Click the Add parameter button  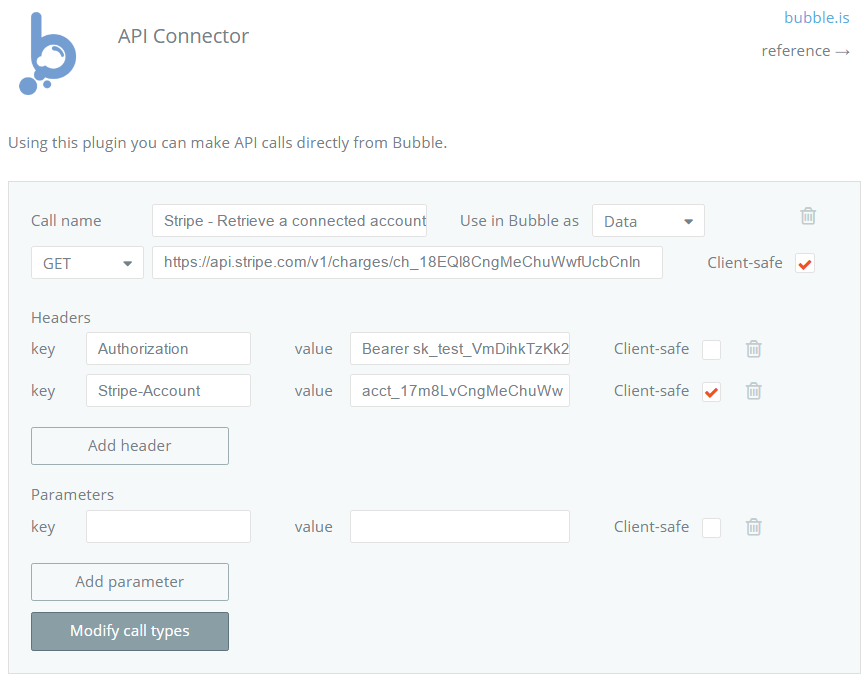click(x=130, y=582)
